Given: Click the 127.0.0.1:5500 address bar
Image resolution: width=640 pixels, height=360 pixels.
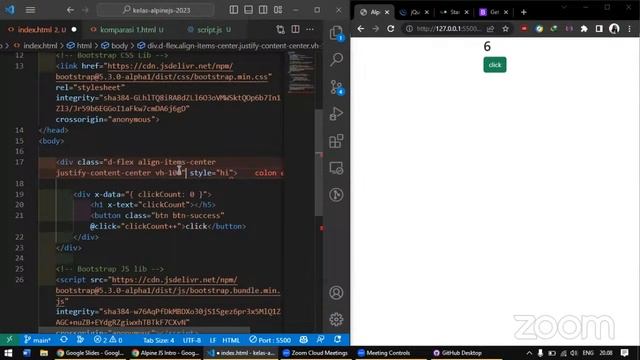Looking at the screenshot, I should [x=449, y=29].
